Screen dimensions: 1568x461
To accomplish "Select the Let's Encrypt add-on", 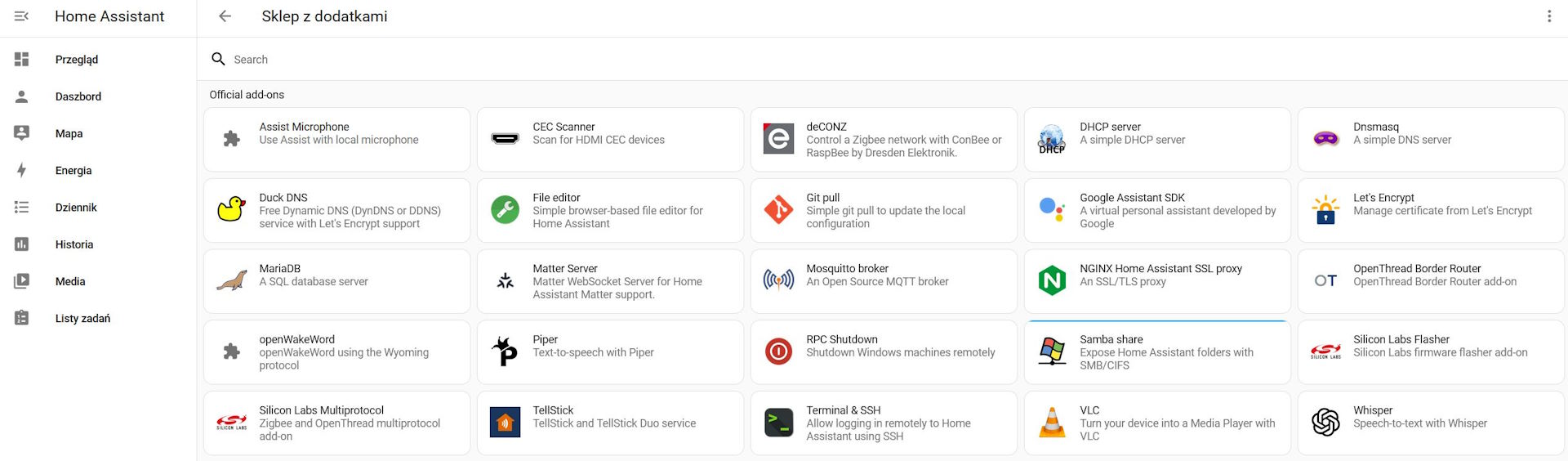I will tap(1430, 210).
